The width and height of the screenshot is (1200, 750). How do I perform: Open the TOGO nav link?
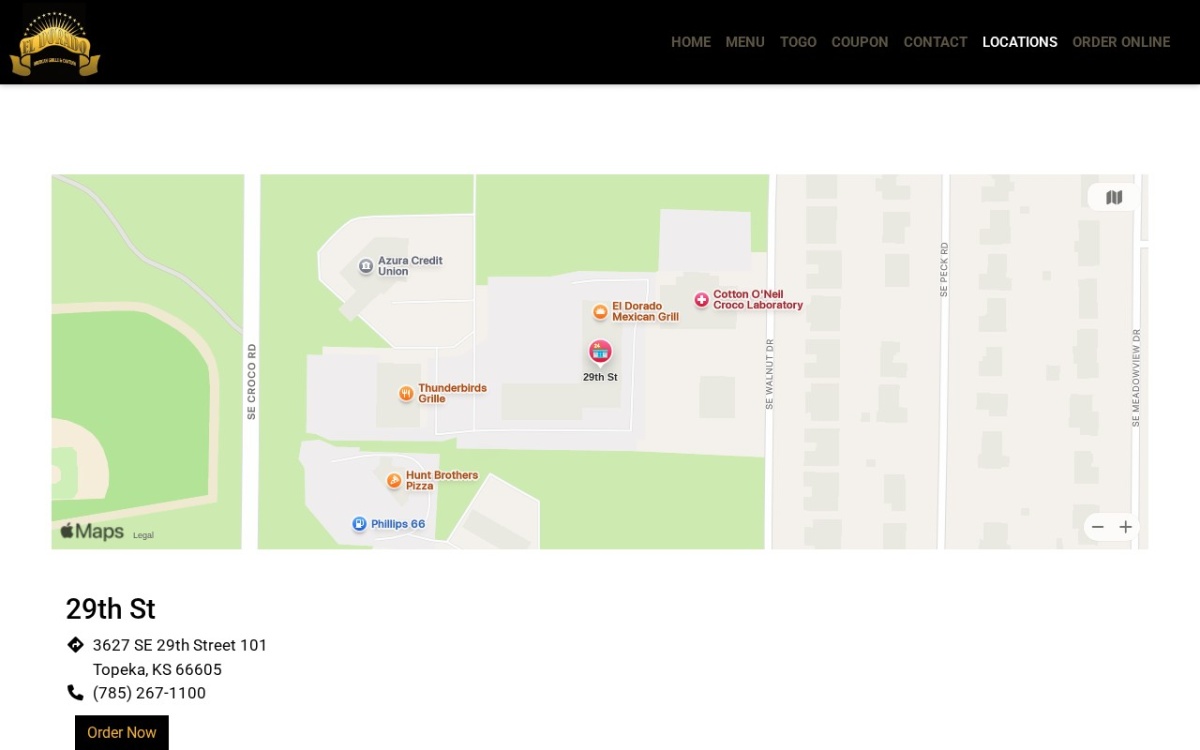pos(798,42)
